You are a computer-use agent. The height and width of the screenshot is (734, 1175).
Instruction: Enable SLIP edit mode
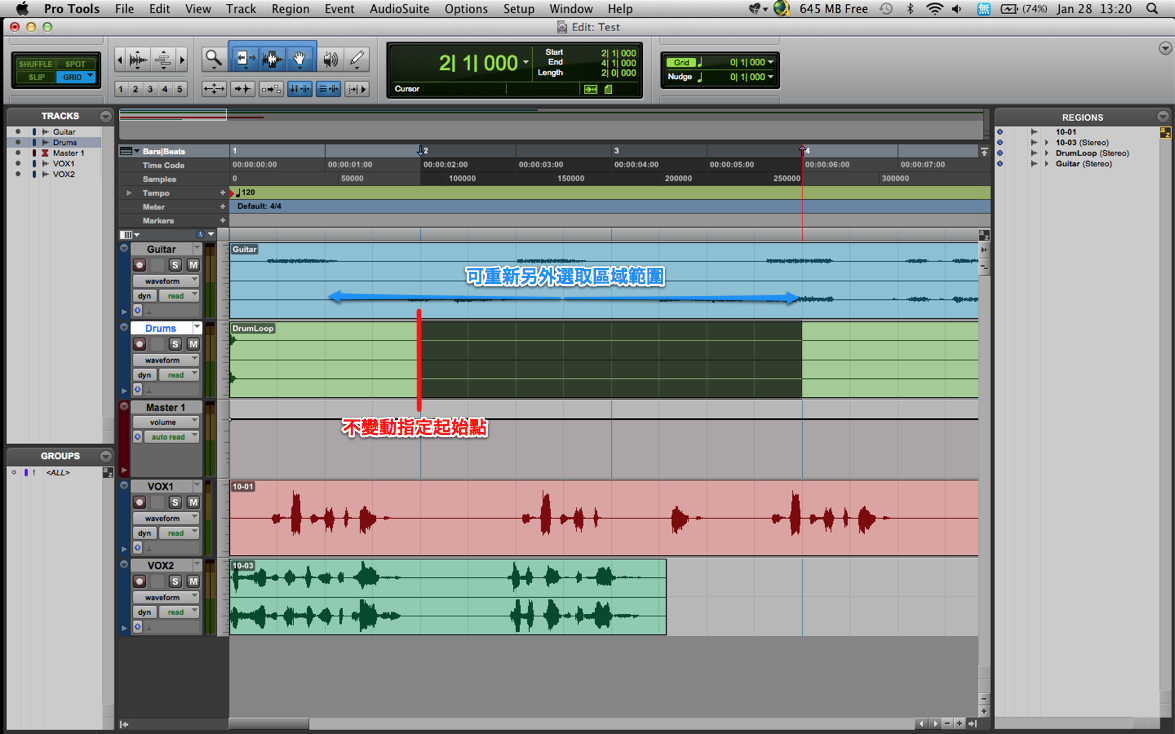coord(35,76)
